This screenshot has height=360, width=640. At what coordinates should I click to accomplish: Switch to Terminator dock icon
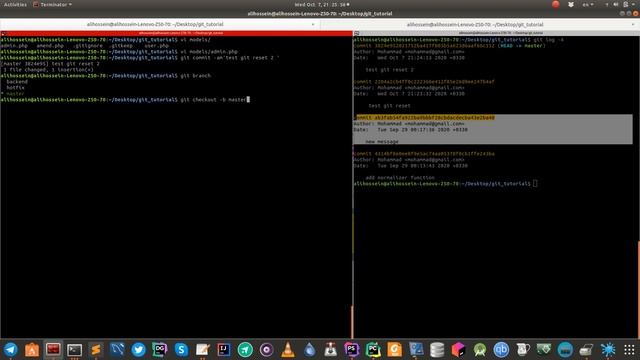pos(53,350)
